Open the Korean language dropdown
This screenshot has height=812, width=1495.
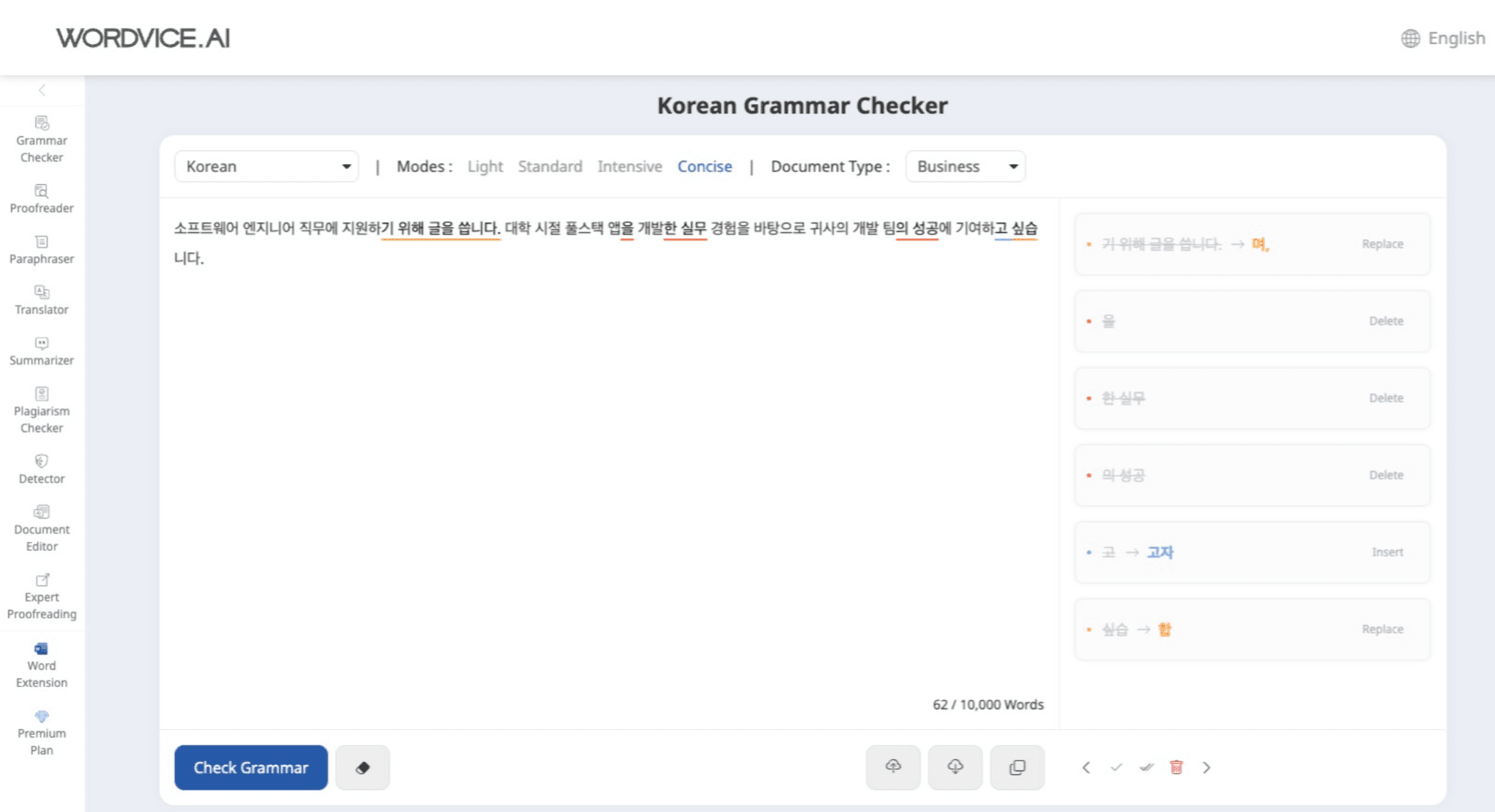(x=266, y=166)
